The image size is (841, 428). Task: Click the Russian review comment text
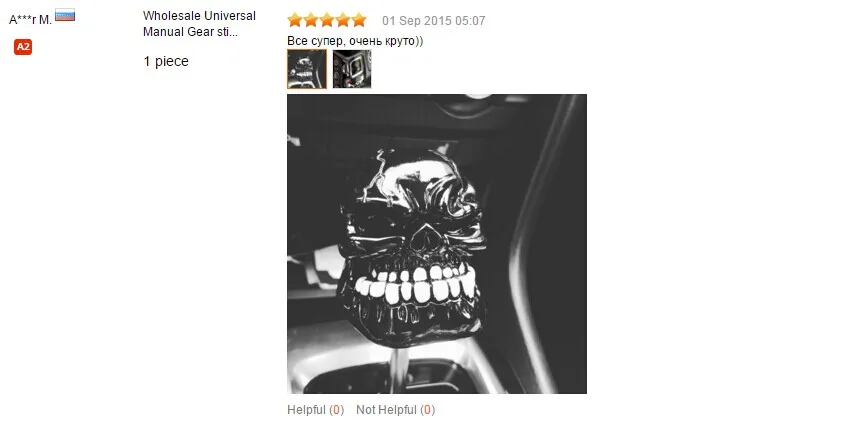click(x=355, y=41)
